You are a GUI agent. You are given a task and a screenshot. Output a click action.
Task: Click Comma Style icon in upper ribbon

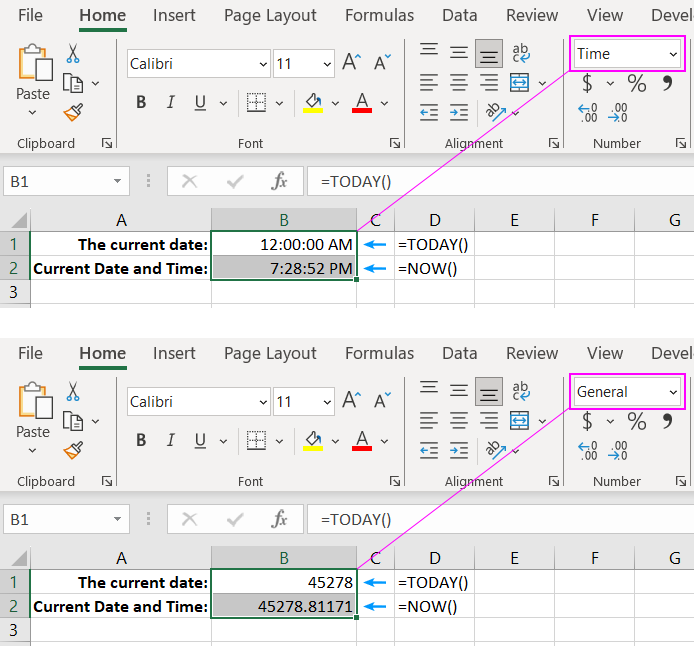coord(667,84)
